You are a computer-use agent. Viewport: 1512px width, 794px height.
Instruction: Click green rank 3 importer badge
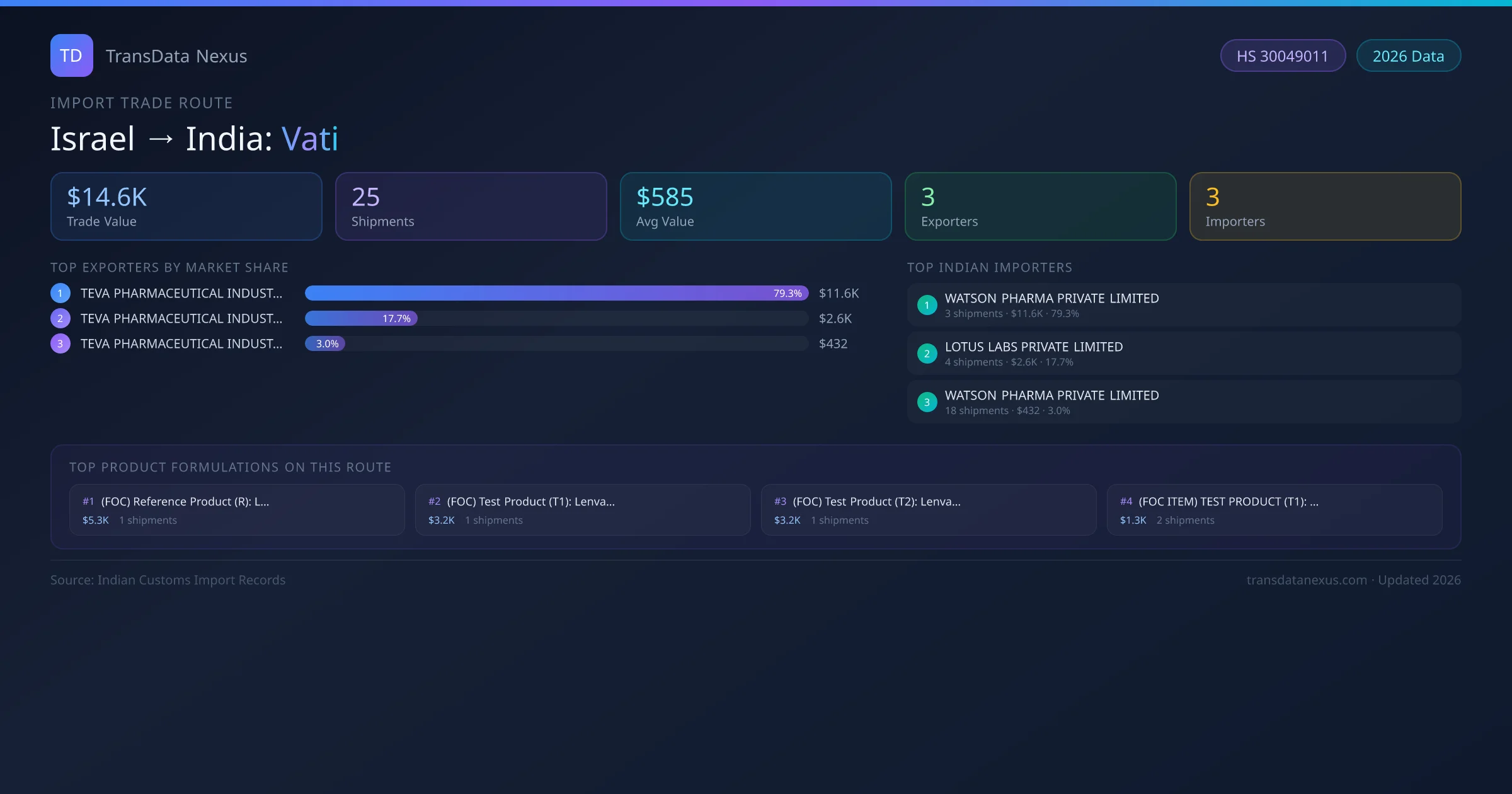927,402
